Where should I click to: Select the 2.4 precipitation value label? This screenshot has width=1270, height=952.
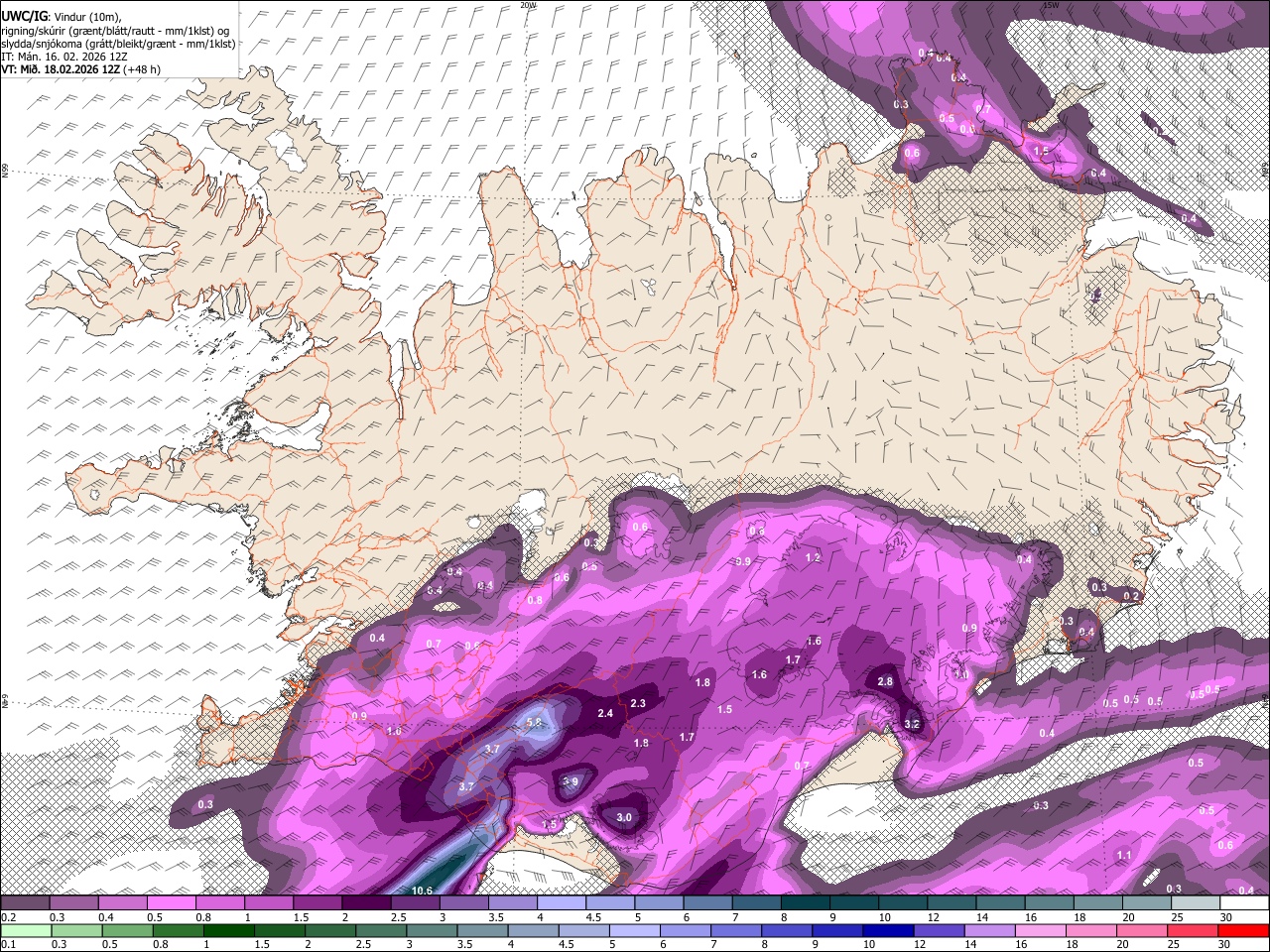pos(605,714)
